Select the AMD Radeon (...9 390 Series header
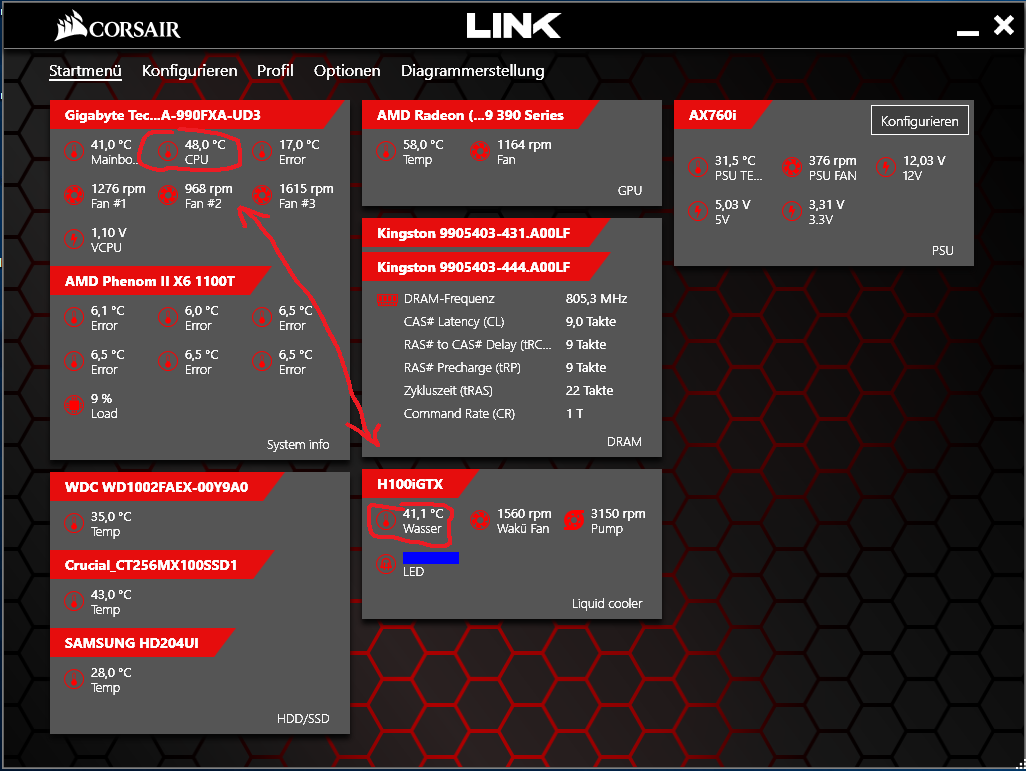This screenshot has width=1026, height=771. pyautogui.click(x=480, y=115)
